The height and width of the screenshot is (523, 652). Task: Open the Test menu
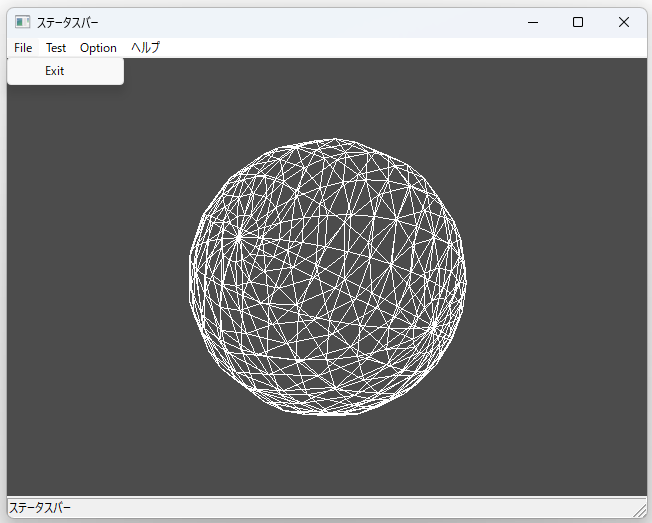coord(56,48)
